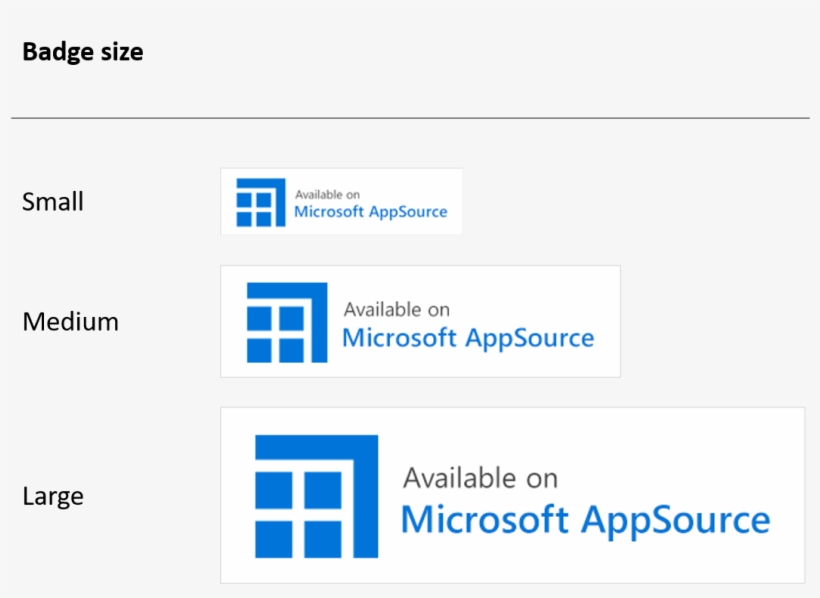
Task: Select the 'Badge size' heading
Action: coord(83,51)
